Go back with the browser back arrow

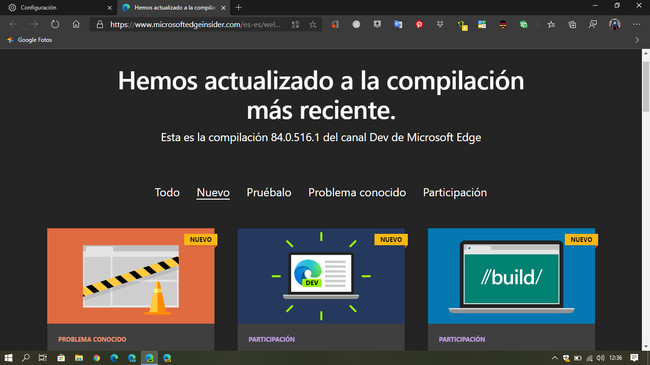(x=13, y=24)
